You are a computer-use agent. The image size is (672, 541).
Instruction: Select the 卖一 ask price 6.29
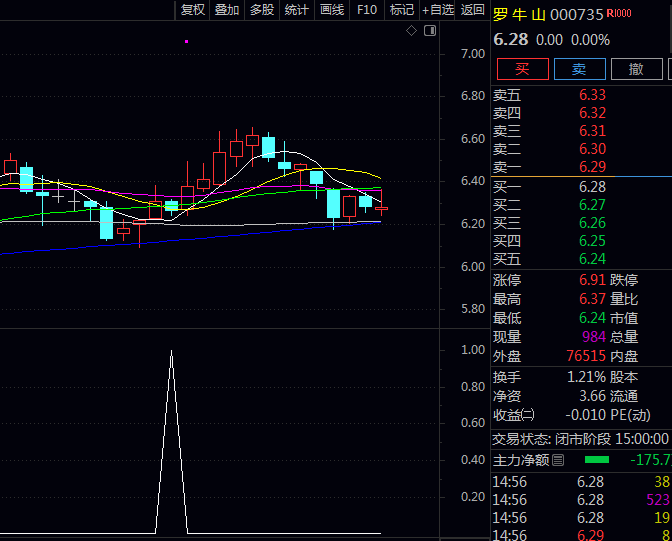pyautogui.click(x=592, y=167)
